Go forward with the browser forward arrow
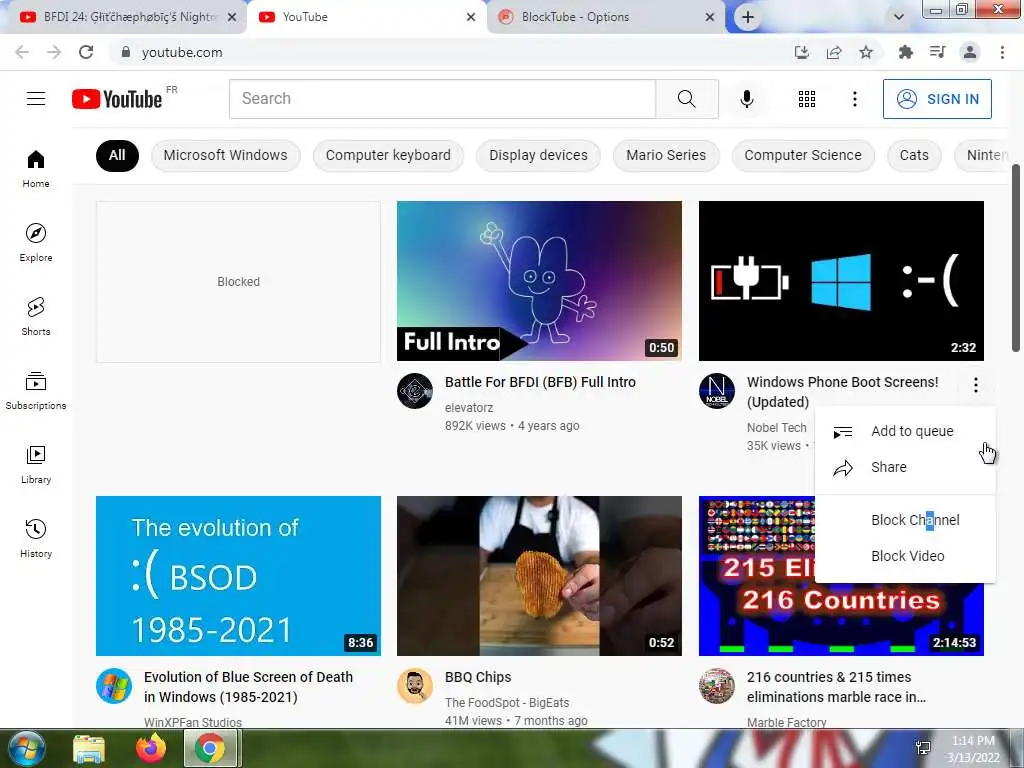Image resolution: width=1024 pixels, height=768 pixels. click(54, 52)
